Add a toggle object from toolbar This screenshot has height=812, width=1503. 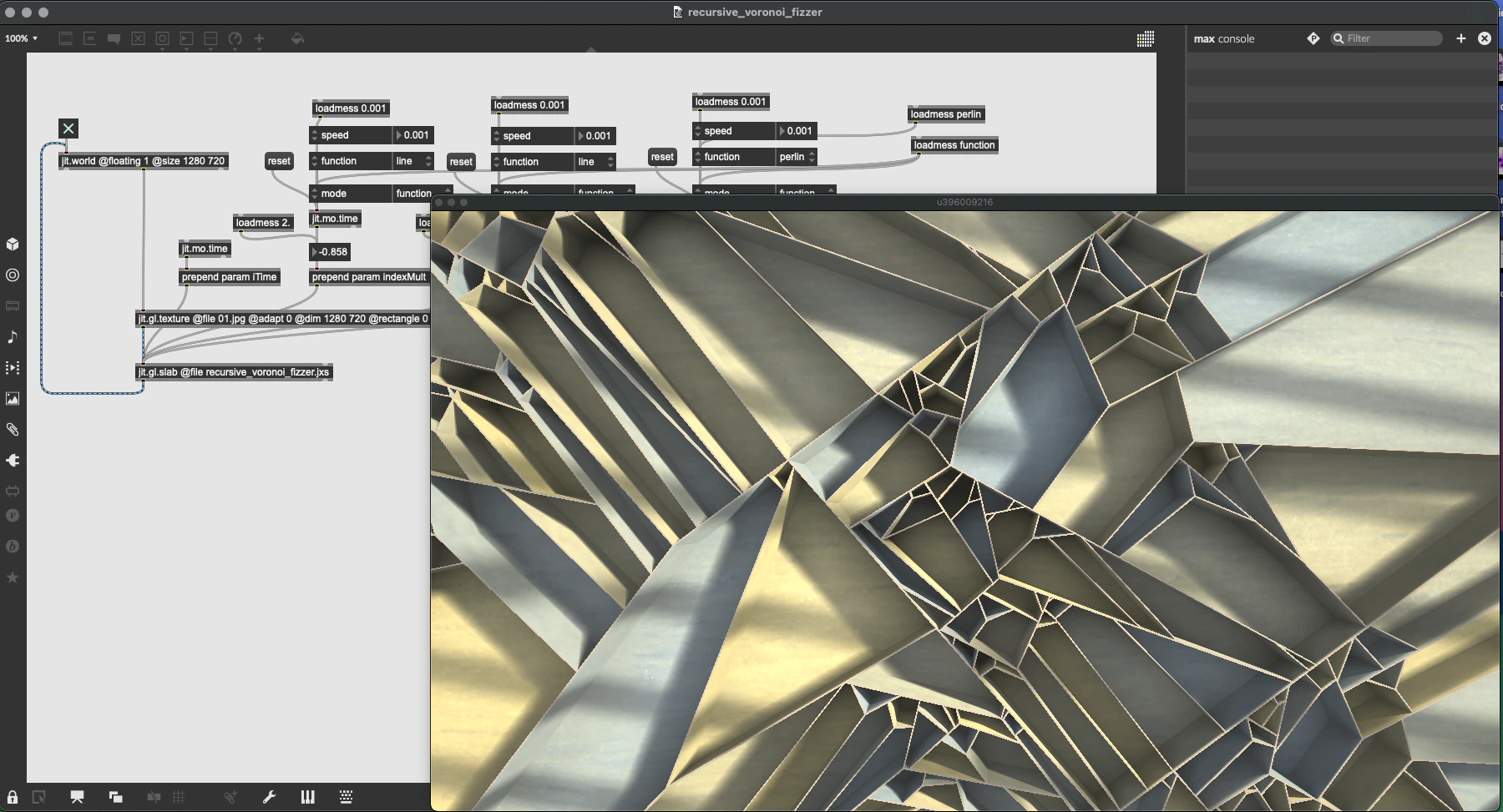pos(138,38)
